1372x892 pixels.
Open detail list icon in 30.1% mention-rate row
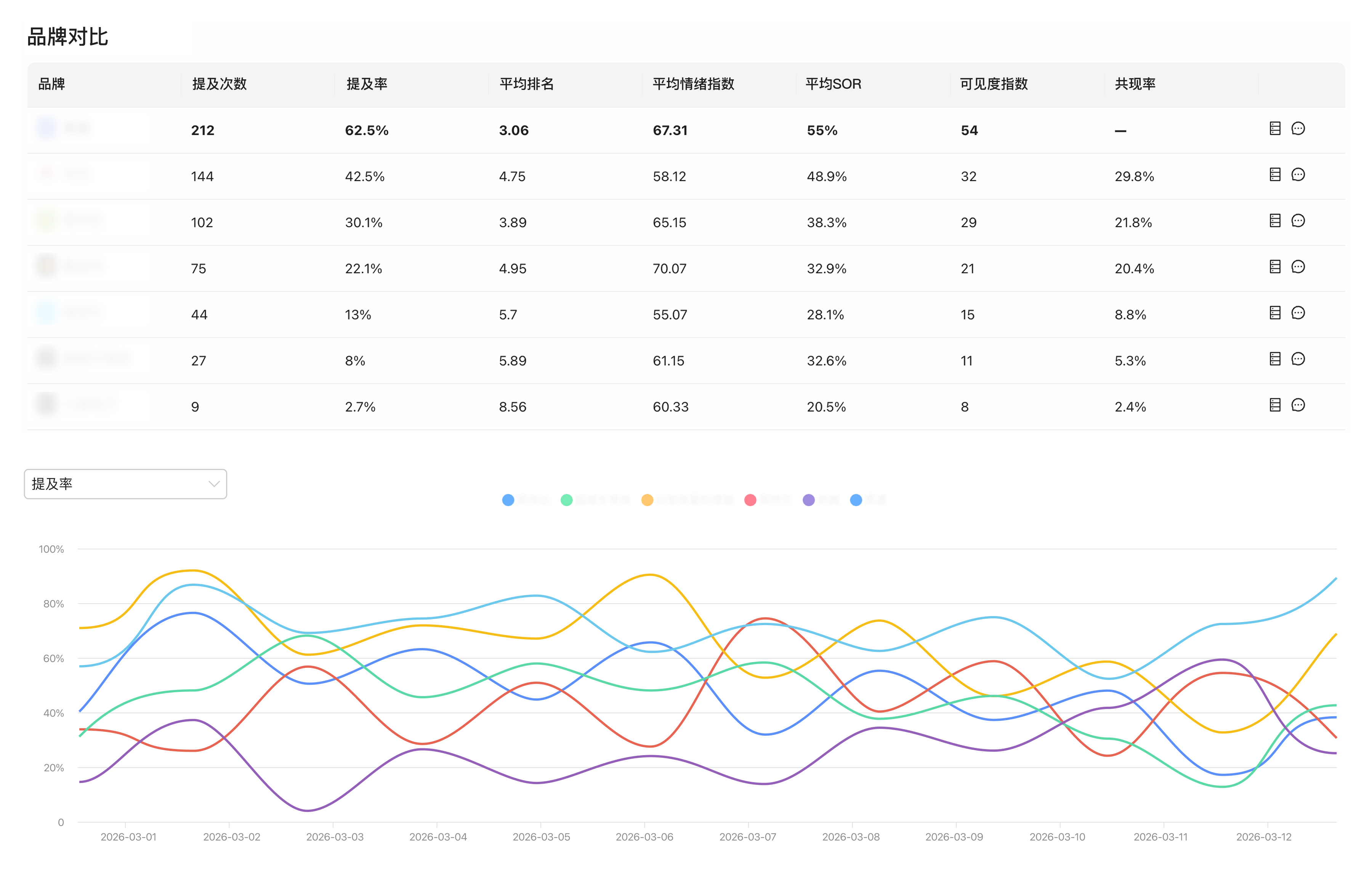pyautogui.click(x=1274, y=221)
